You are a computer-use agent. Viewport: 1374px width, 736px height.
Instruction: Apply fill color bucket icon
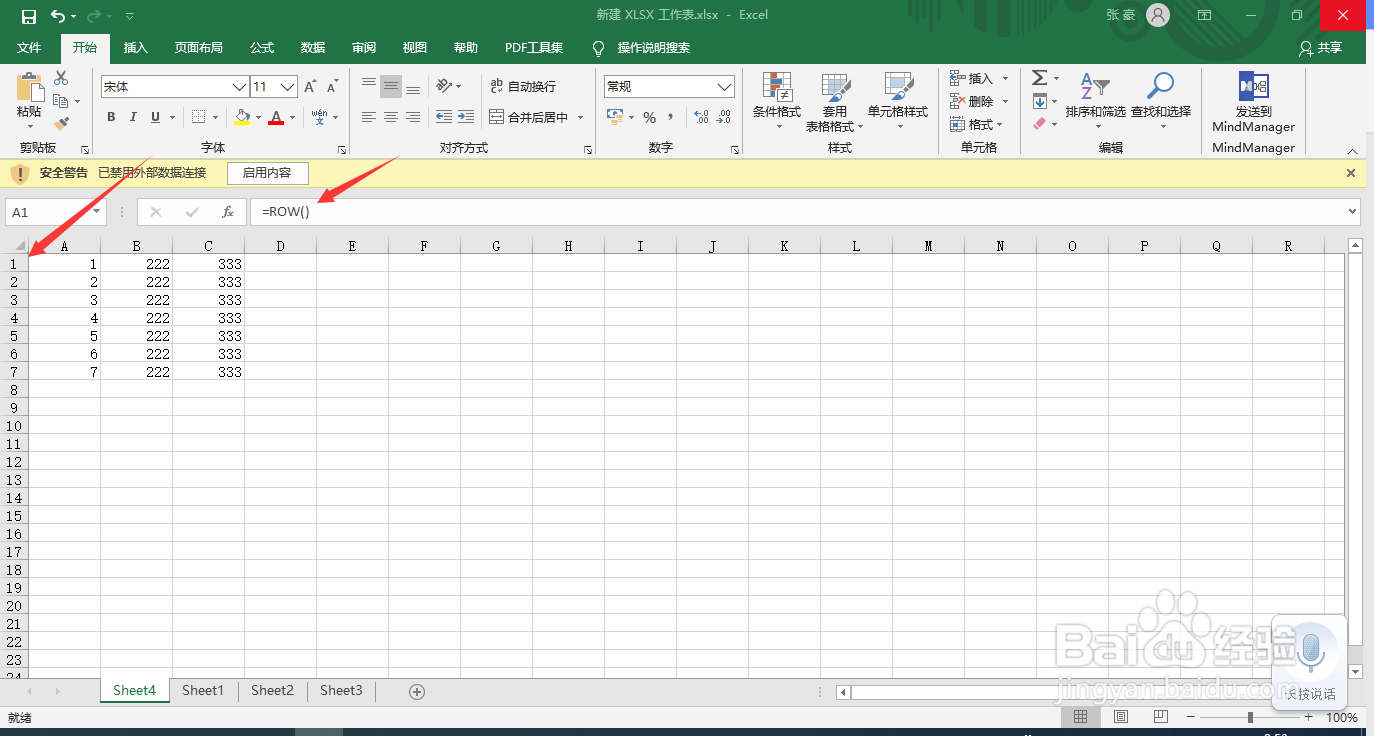(242, 117)
